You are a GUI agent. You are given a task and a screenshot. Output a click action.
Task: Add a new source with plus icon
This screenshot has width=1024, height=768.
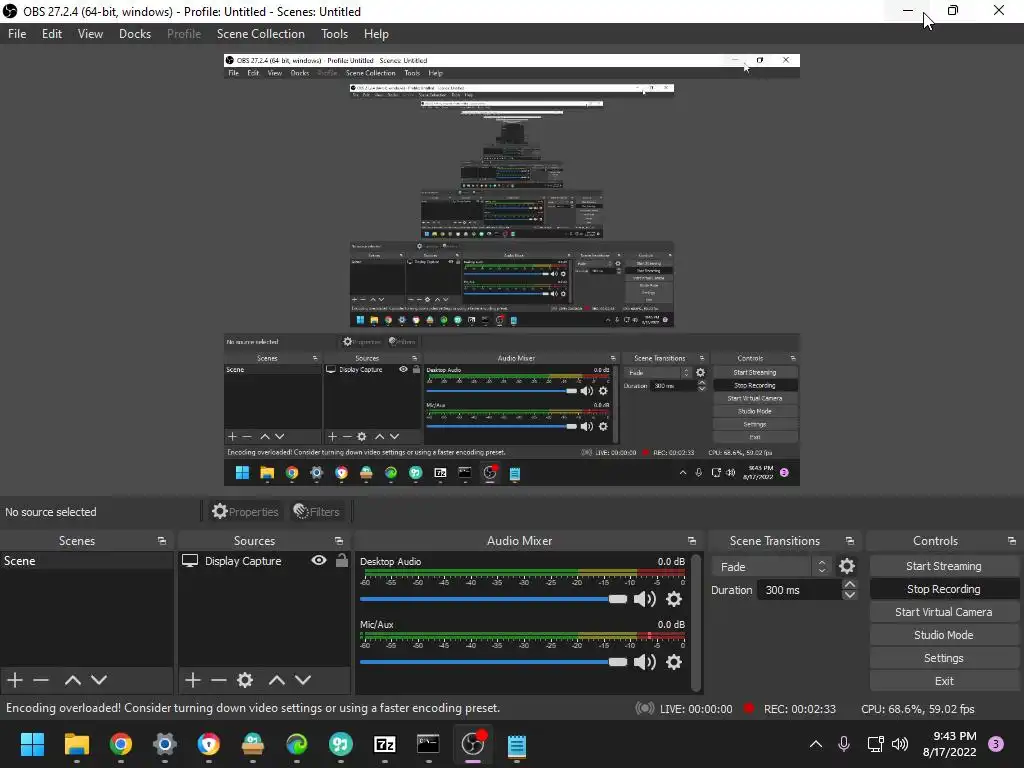pyautogui.click(x=193, y=680)
